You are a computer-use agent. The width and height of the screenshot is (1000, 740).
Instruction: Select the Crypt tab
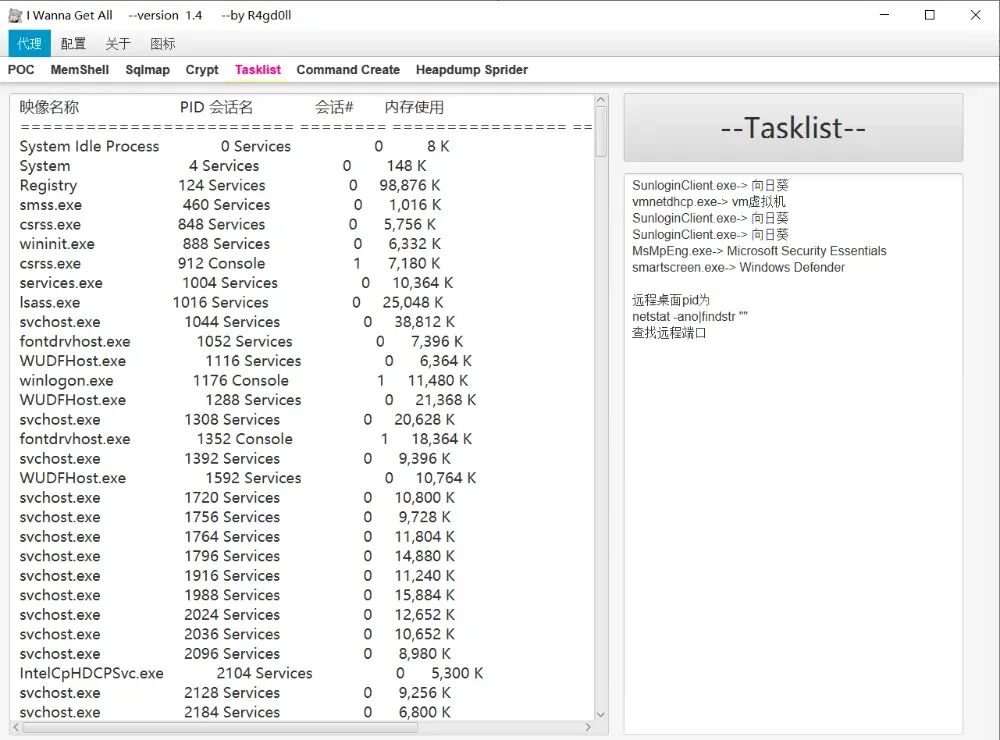pos(202,70)
